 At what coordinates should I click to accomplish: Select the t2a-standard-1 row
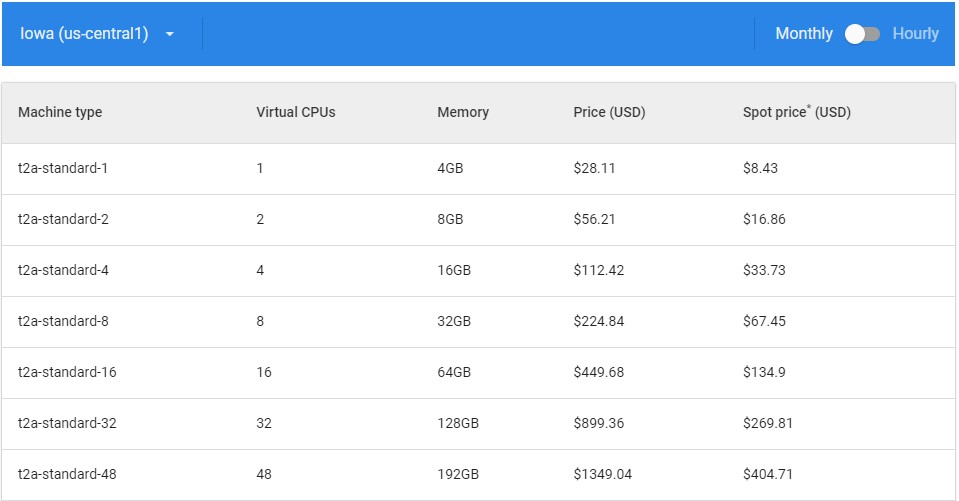[x=63, y=168]
